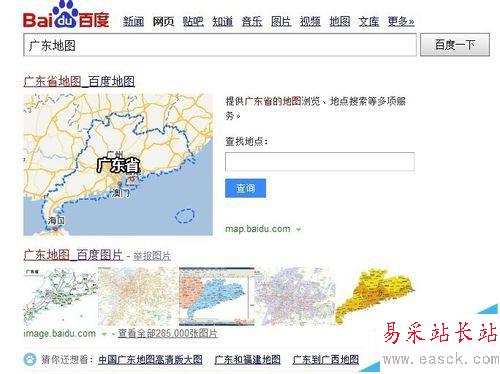The image size is (500, 374).
Task: Open the 中国广东地图高清版大图 suggestion
Action: pyautogui.click(x=150, y=360)
